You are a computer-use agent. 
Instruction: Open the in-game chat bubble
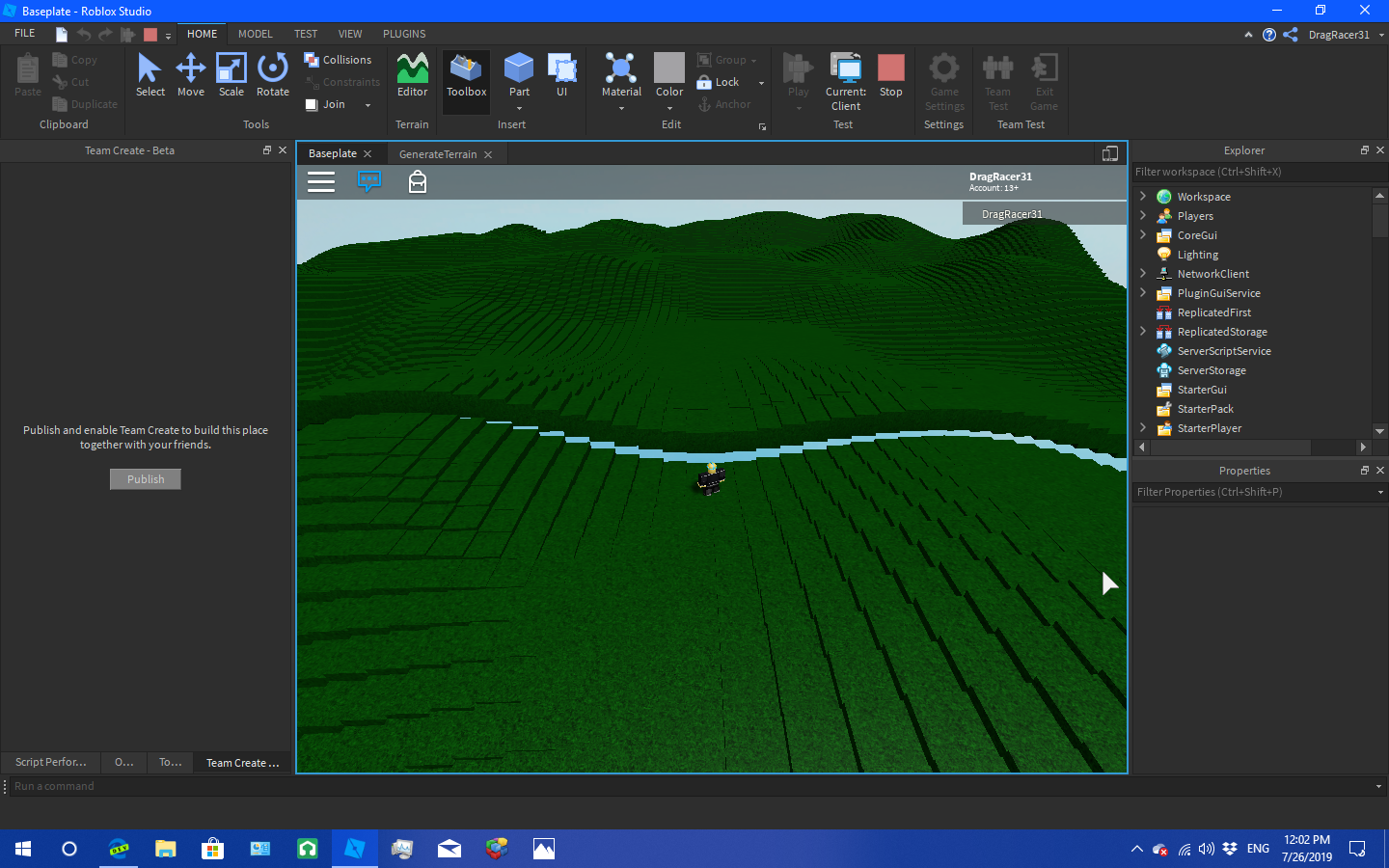point(369,181)
